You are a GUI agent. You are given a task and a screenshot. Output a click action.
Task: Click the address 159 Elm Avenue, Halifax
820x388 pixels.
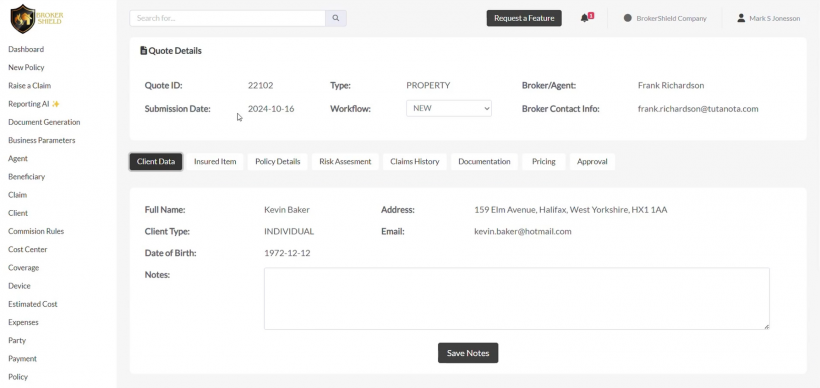tap(571, 210)
